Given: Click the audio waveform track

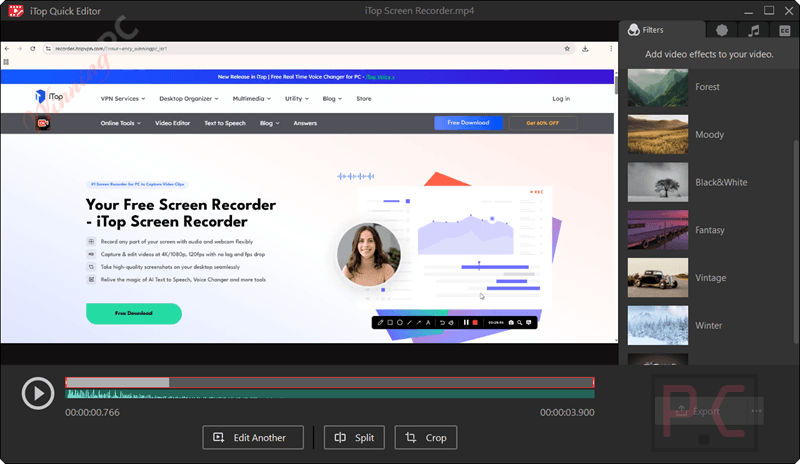Looking at the screenshot, I should [x=330, y=394].
